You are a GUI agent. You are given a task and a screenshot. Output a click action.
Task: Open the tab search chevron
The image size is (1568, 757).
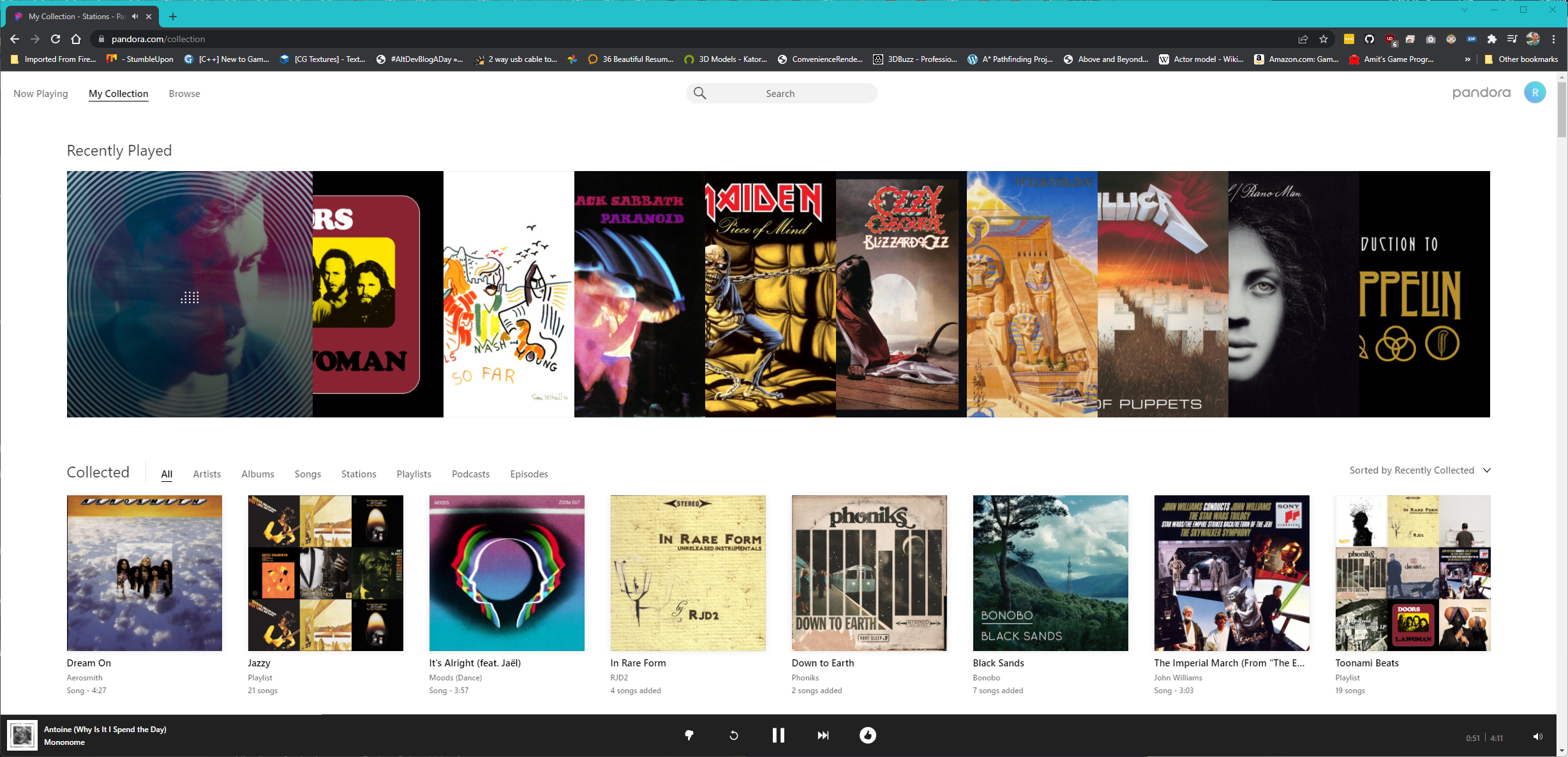1465,10
